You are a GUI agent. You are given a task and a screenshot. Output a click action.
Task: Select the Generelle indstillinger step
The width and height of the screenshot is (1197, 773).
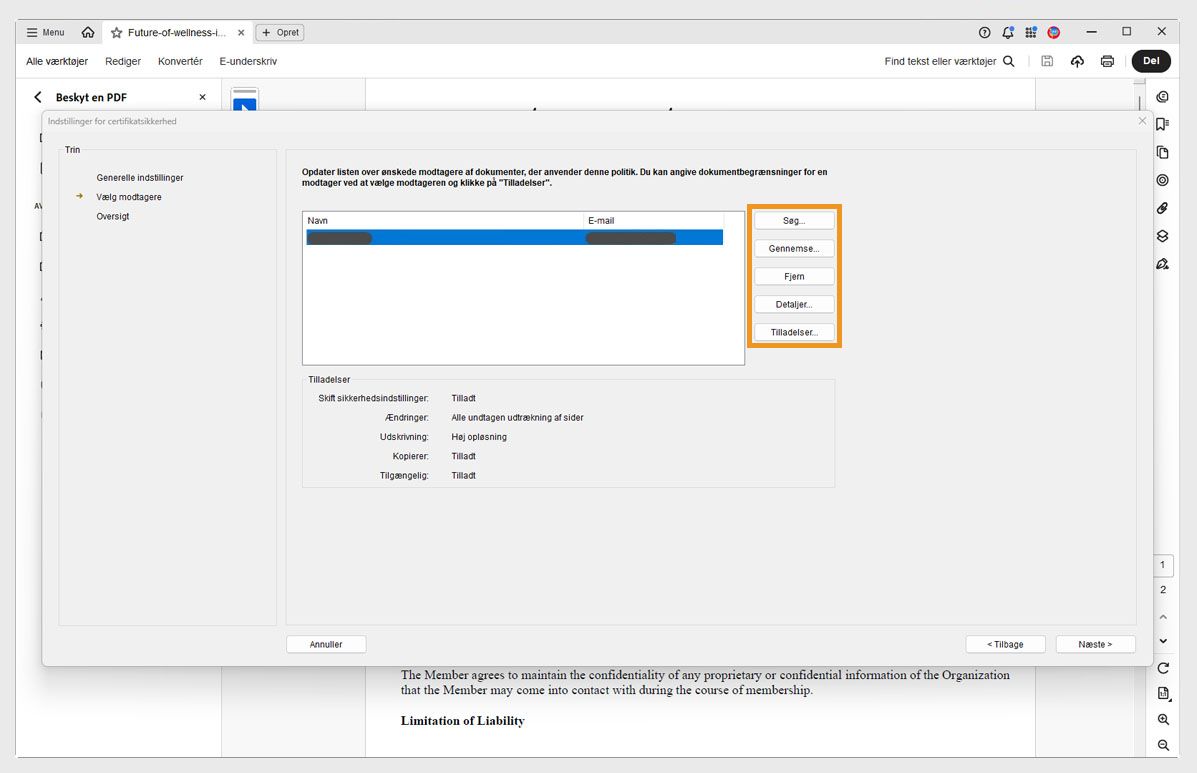pos(140,177)
